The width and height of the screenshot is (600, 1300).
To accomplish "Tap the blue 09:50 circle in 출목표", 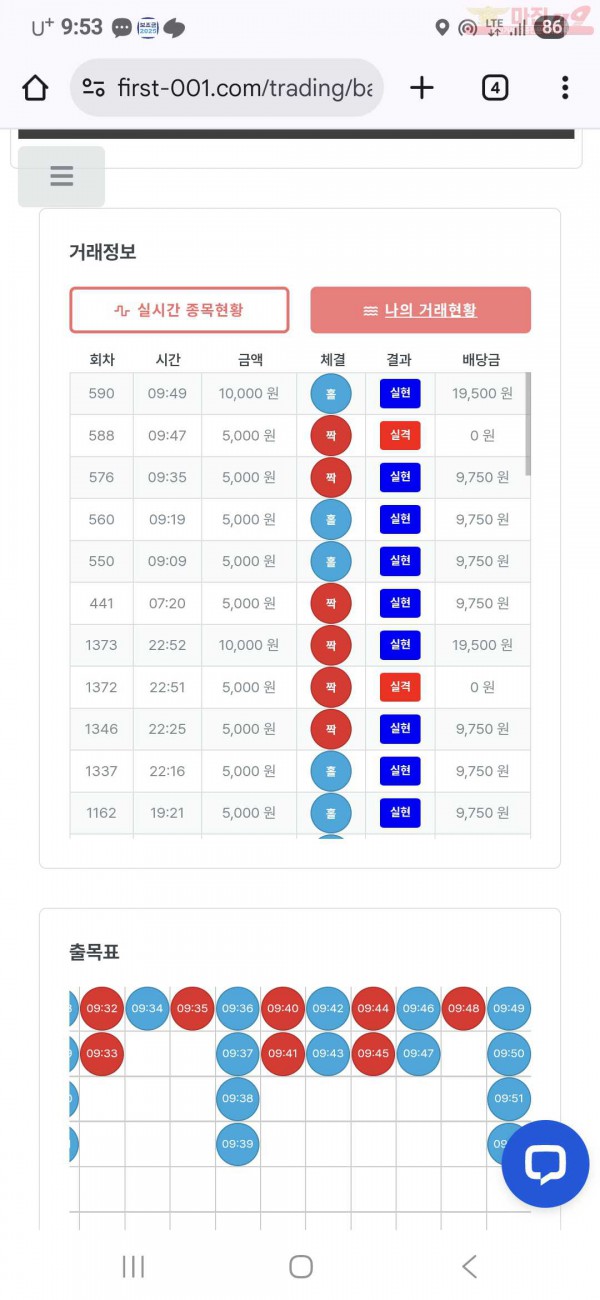I will [x=509, y=1053].
